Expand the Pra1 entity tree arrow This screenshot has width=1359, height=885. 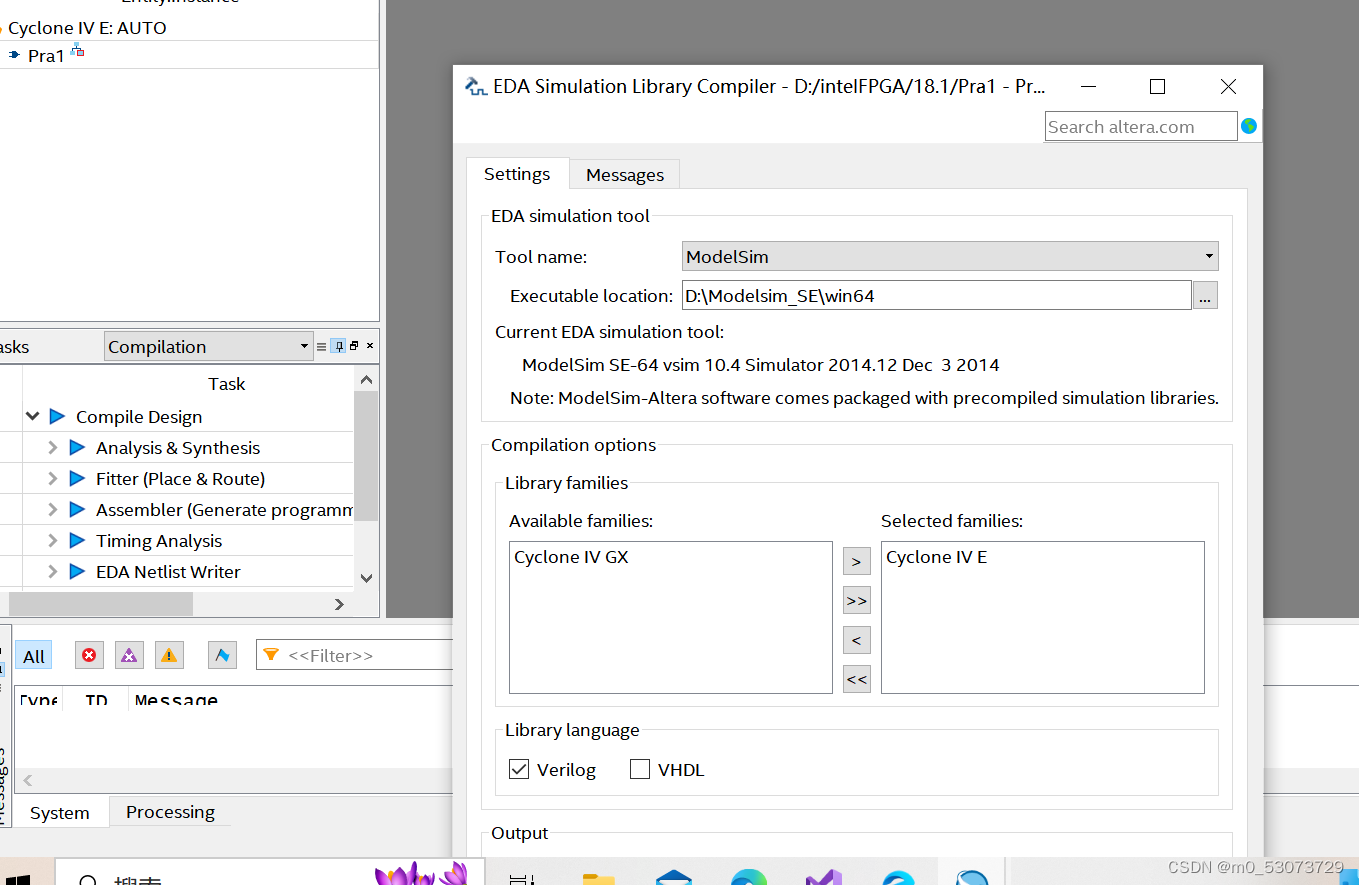[x=14, y=55]
